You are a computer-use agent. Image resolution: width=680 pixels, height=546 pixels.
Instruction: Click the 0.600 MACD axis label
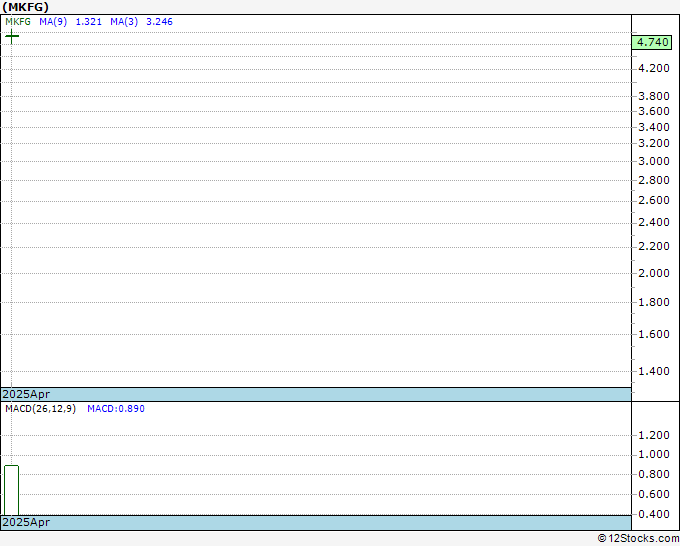tap(654, 494)
